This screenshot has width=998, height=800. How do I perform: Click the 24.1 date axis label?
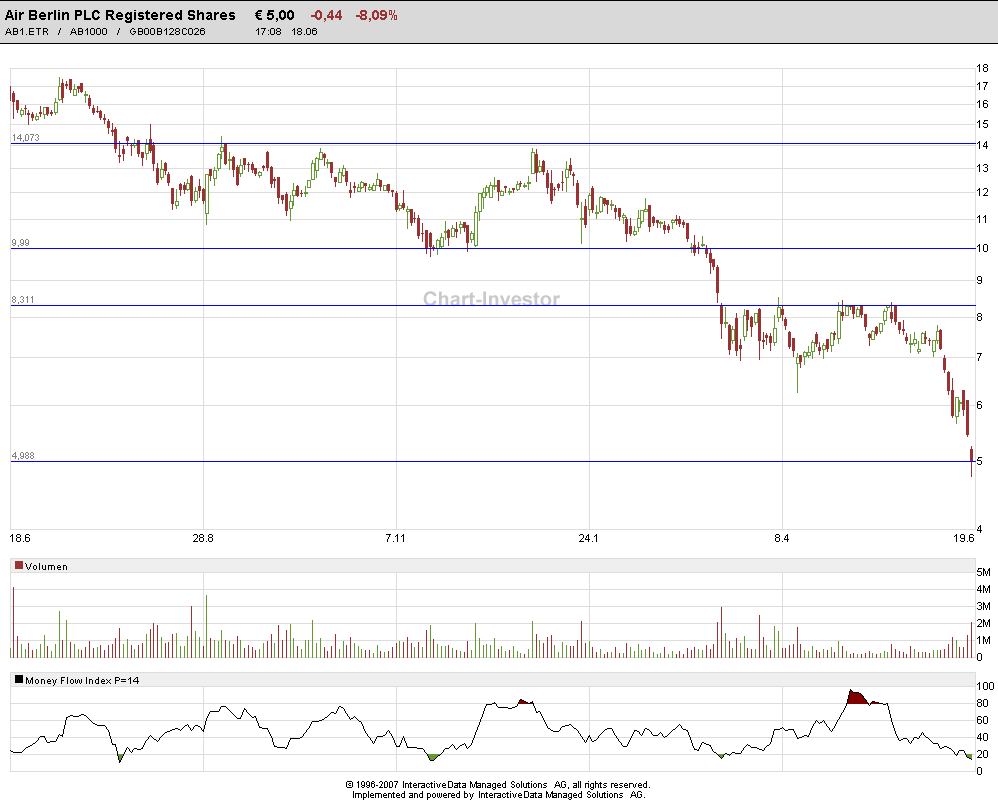(x=589, y=538)
